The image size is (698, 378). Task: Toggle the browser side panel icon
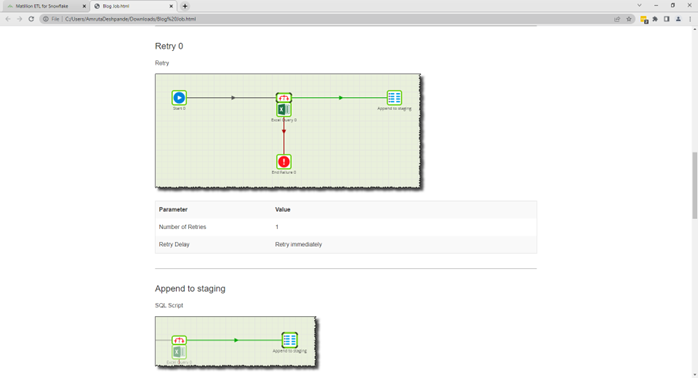tap(666, 19)
